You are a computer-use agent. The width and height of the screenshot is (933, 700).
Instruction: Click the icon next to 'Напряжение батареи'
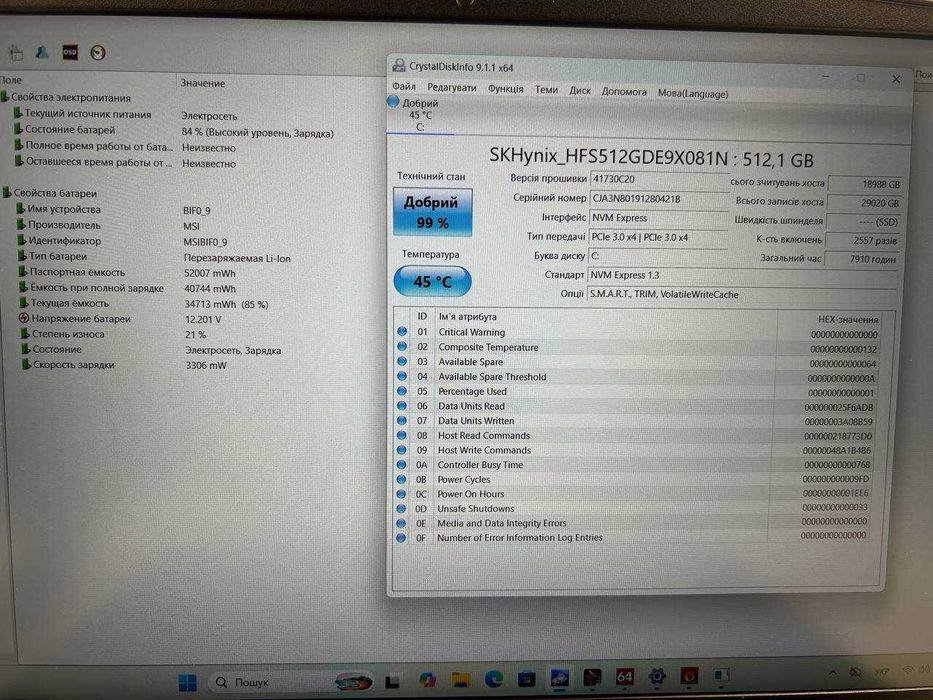pyautogui.click(x=24, y=318)
